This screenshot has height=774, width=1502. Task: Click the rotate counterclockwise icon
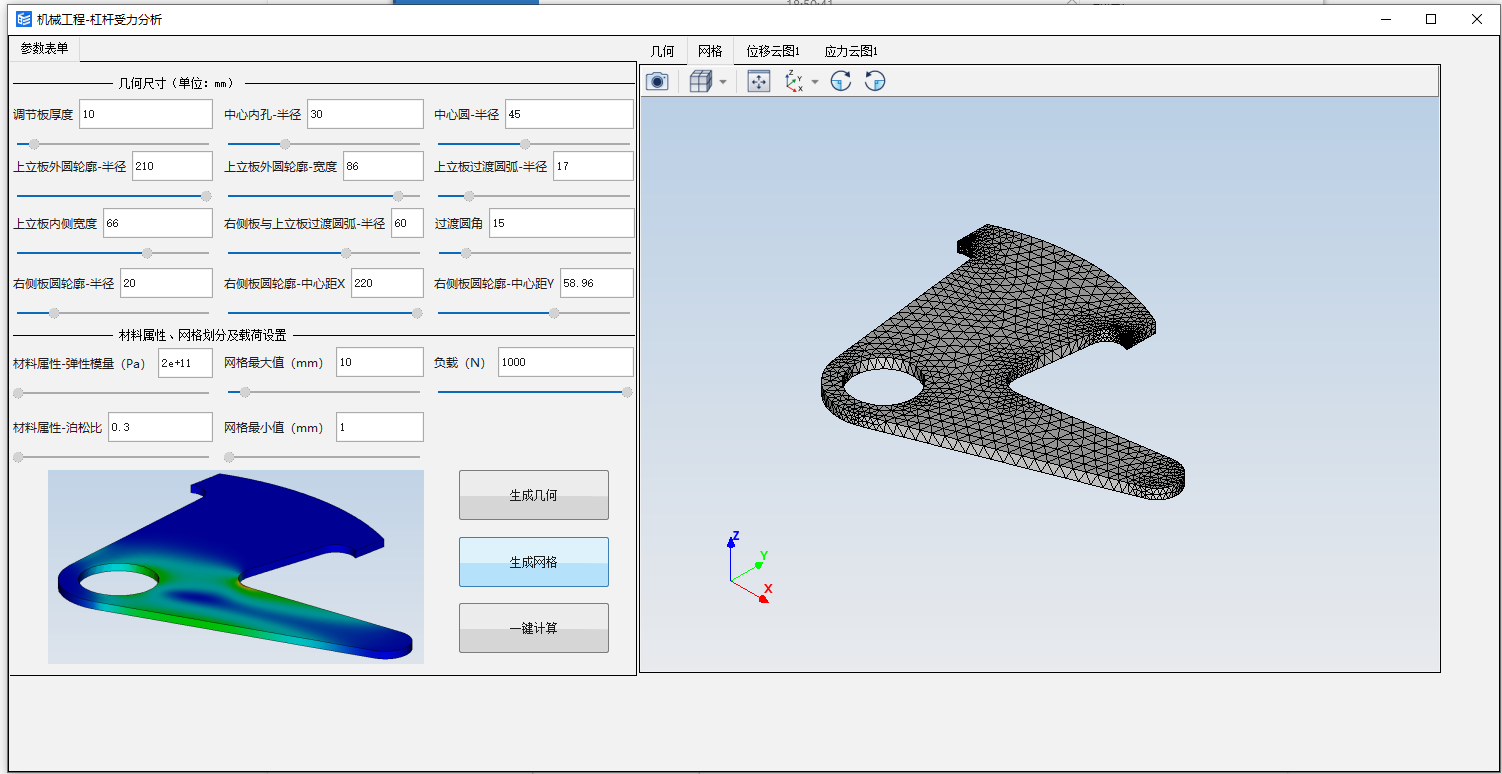(x=875, y=82)
